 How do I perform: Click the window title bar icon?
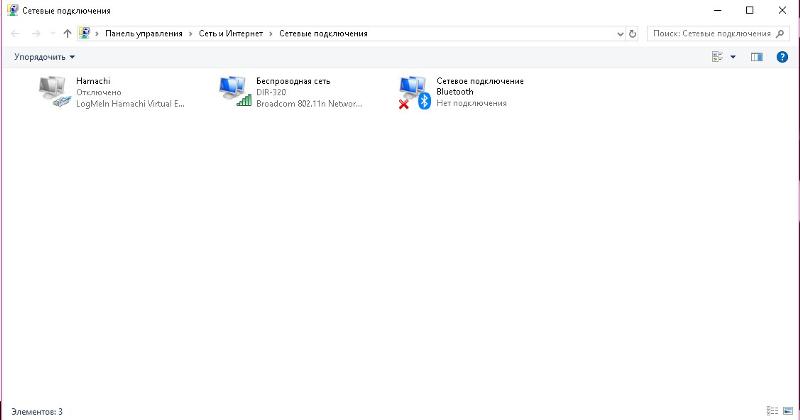click(x=13, y=10)
